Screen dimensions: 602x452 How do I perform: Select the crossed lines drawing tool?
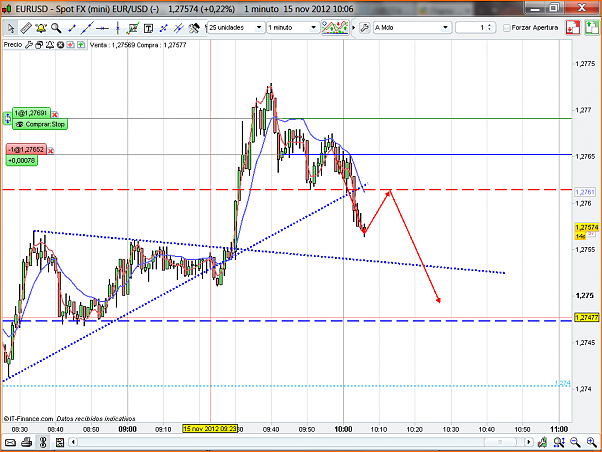tap(179, 28)
